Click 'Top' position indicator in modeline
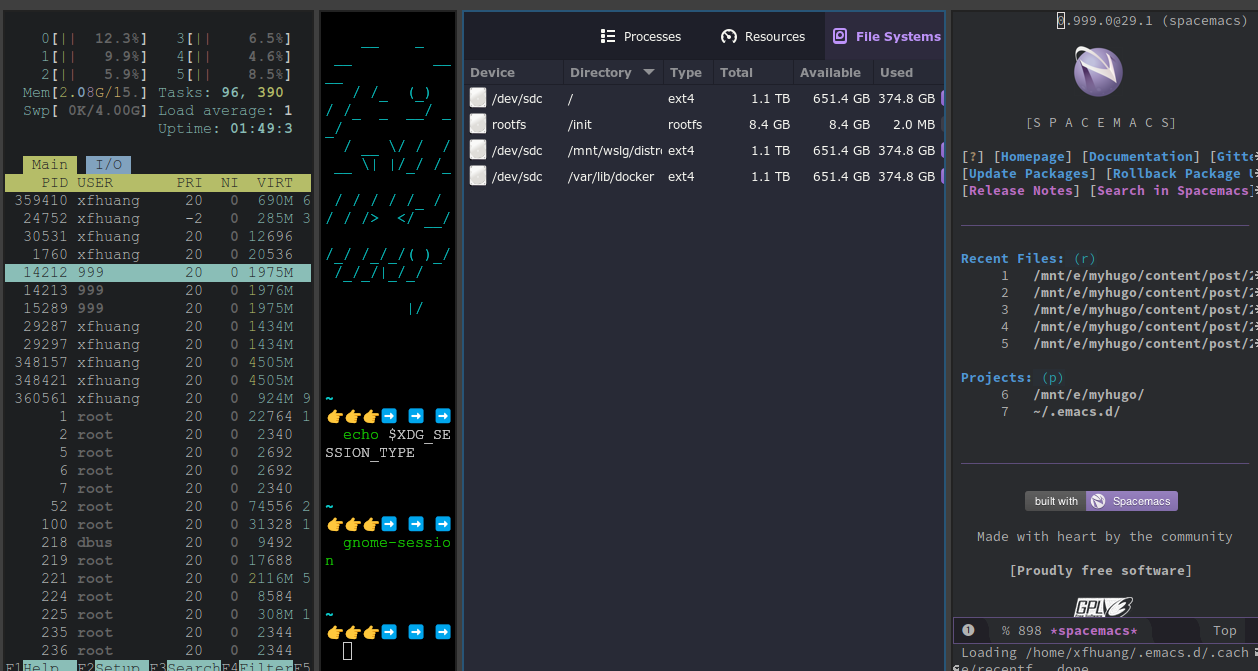Viewport: 1258px width, 671px height. tap(1225, 630)
